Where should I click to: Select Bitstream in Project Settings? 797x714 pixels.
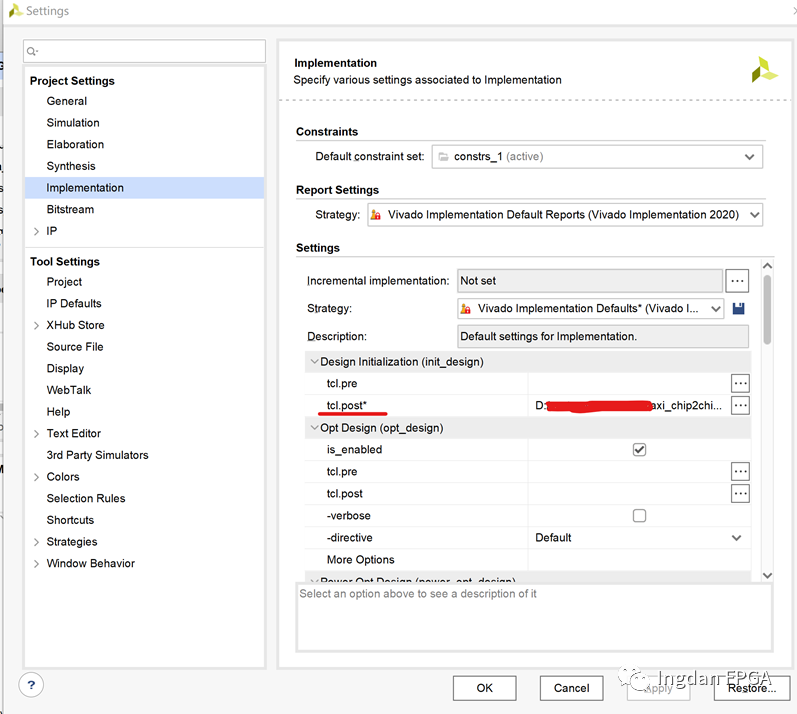click(x=70, y=209)
